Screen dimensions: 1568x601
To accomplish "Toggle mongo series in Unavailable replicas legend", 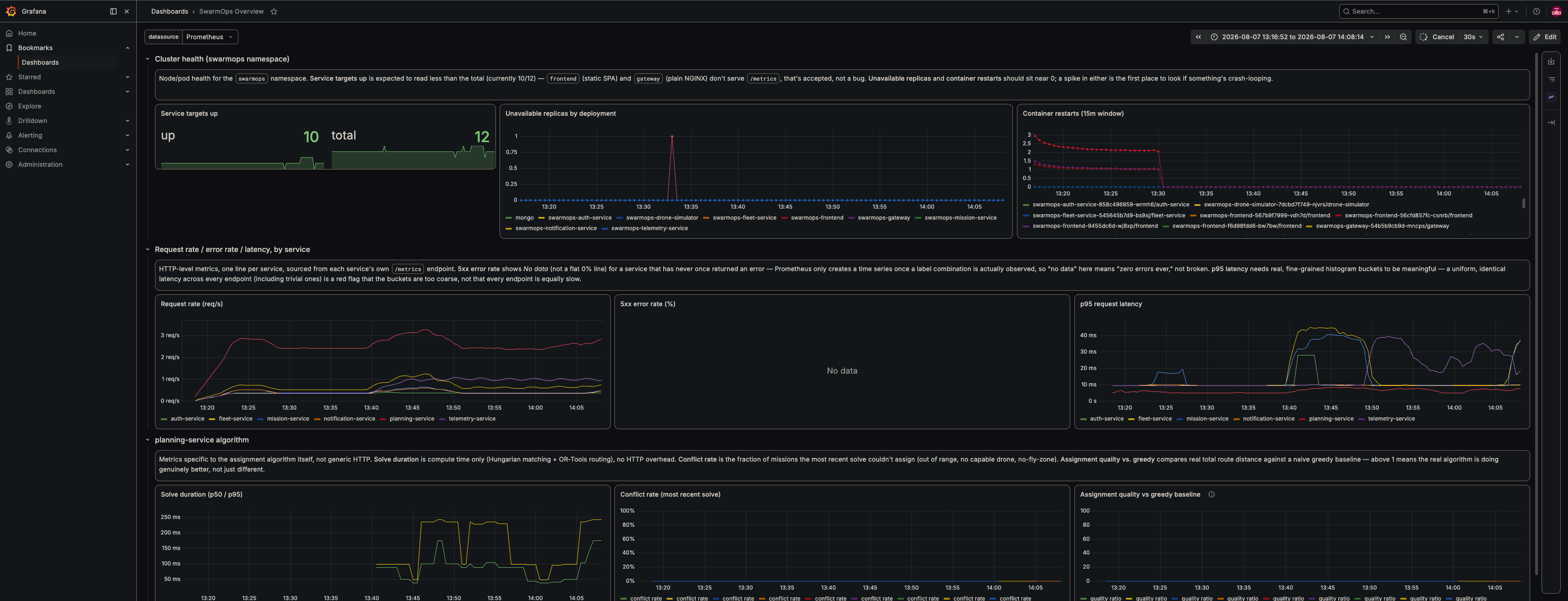I will (524, 218).
